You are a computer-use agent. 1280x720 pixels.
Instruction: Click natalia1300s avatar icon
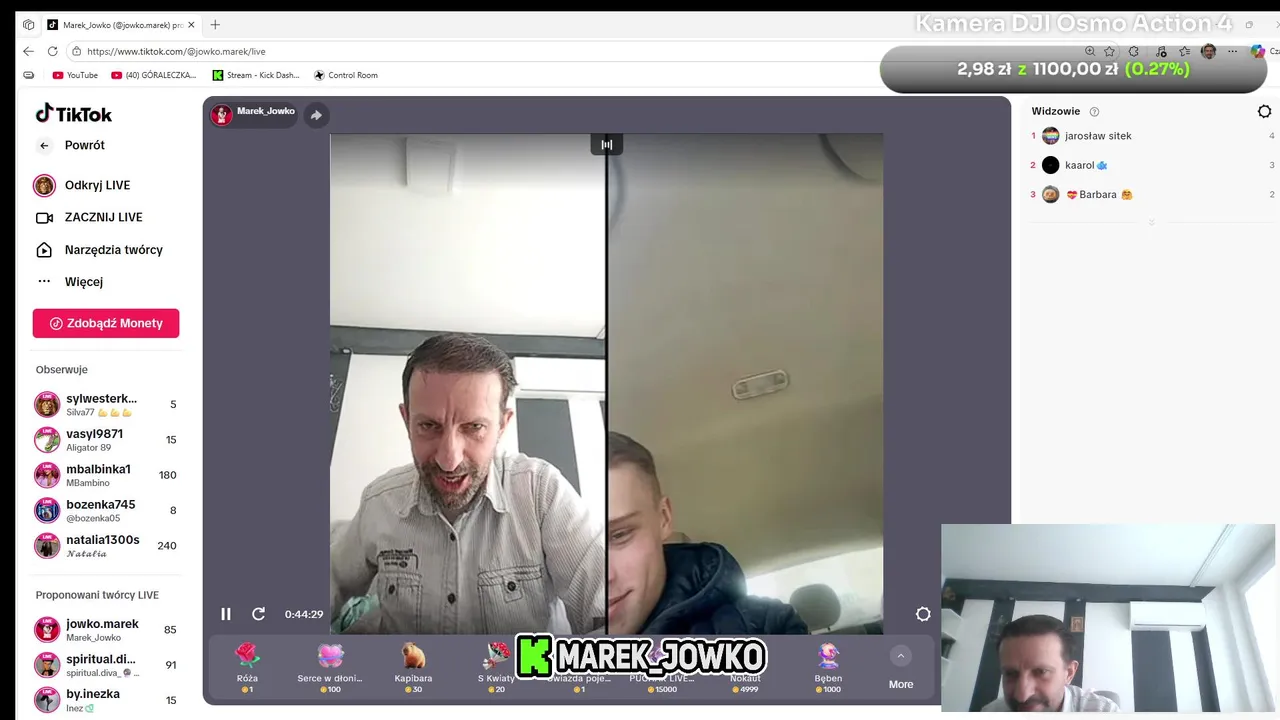pyautogui.click(x=47, y=545)
